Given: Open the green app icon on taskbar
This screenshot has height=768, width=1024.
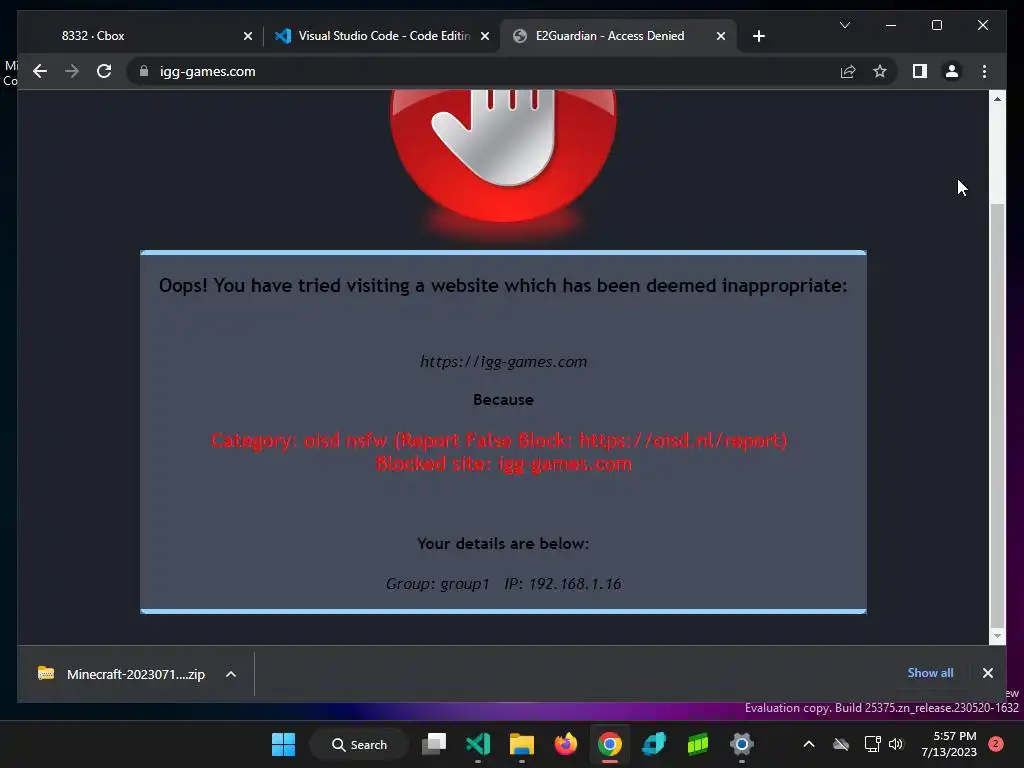Looking at the screenshot, I should [x=697, y=744].
